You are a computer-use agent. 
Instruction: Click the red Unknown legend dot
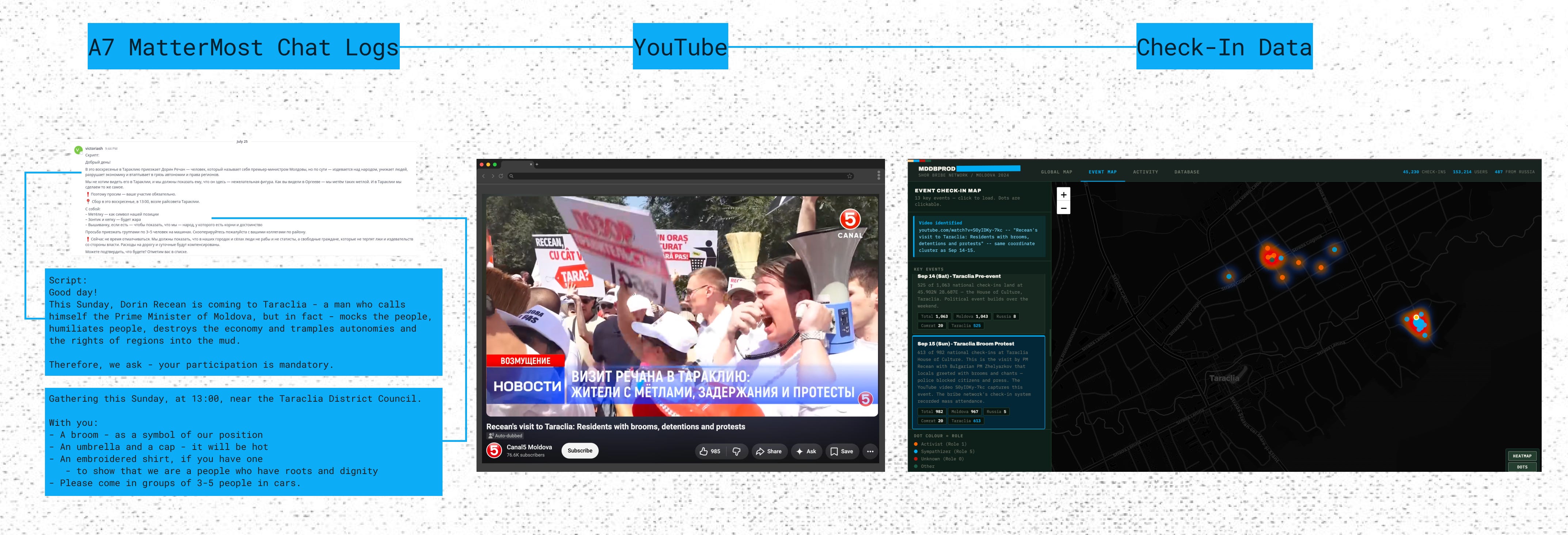point(916,459)
